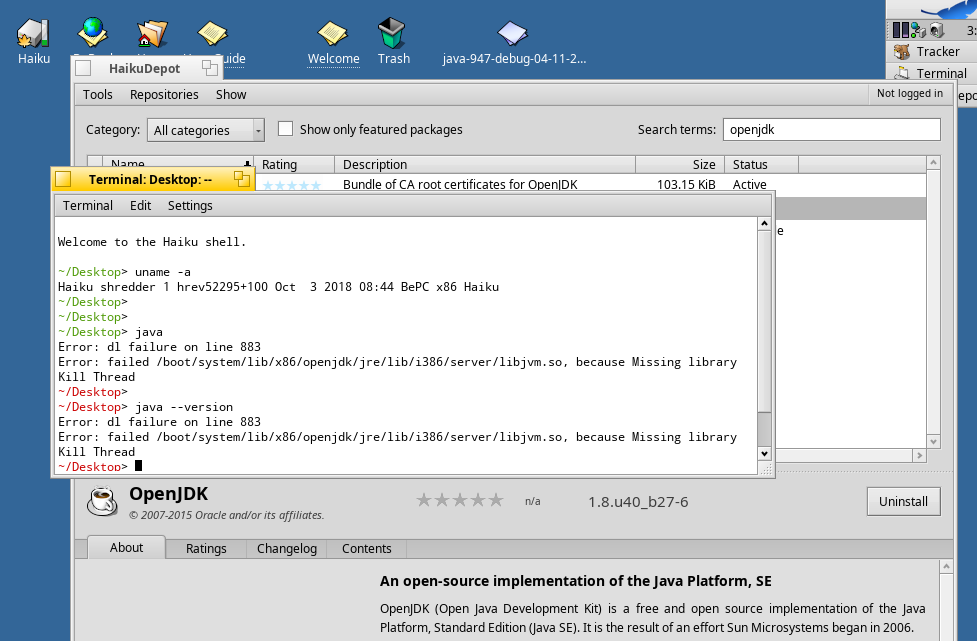
Task: Open the Haiku disk desktop icon
Action: point(33,34)
